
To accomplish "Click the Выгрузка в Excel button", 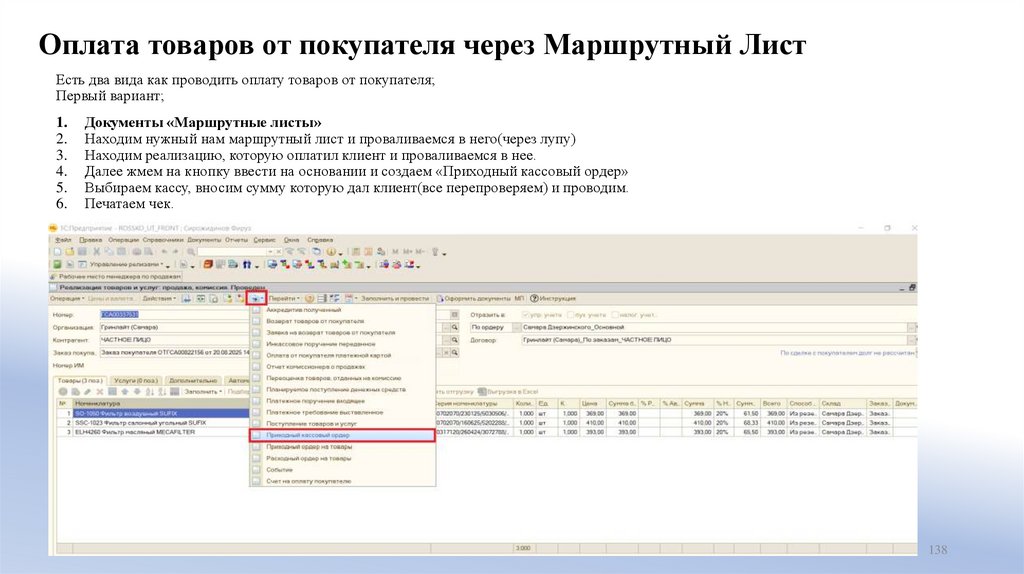I will 508,392.
